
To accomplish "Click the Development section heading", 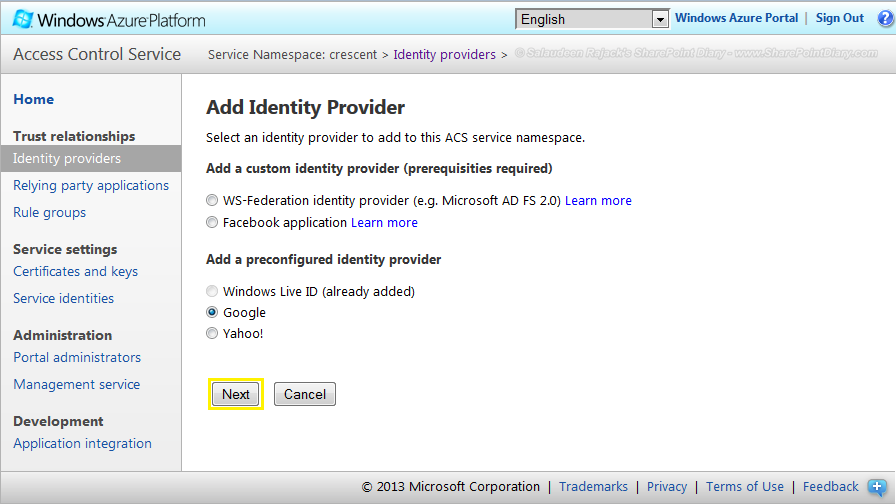I will pos(58,421).
